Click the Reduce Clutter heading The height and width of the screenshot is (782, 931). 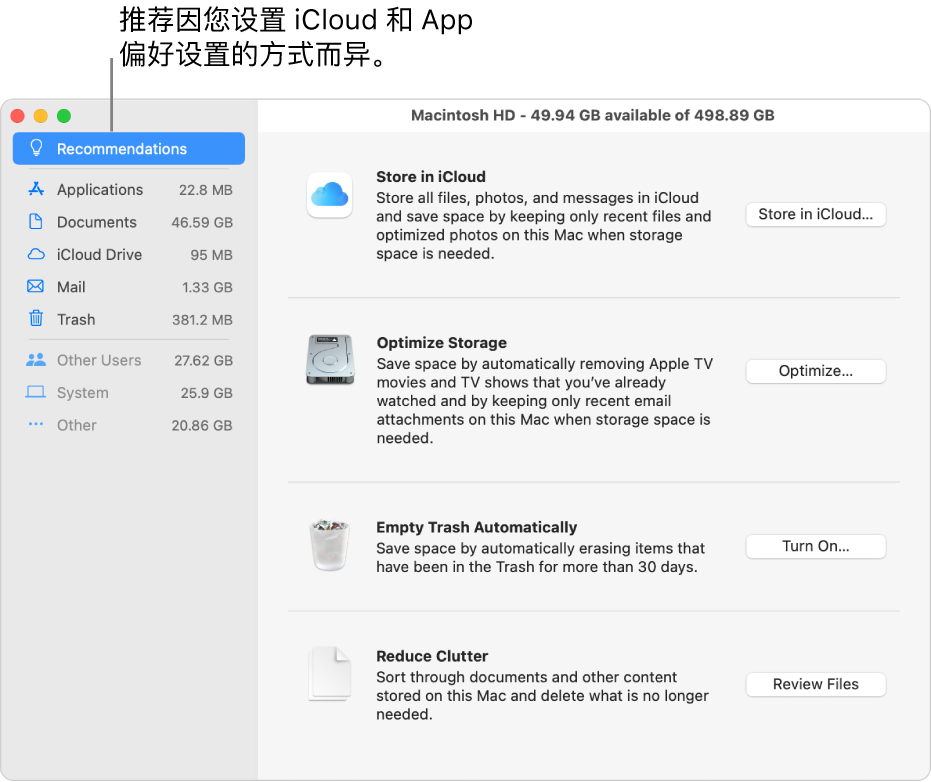(432, 656)
